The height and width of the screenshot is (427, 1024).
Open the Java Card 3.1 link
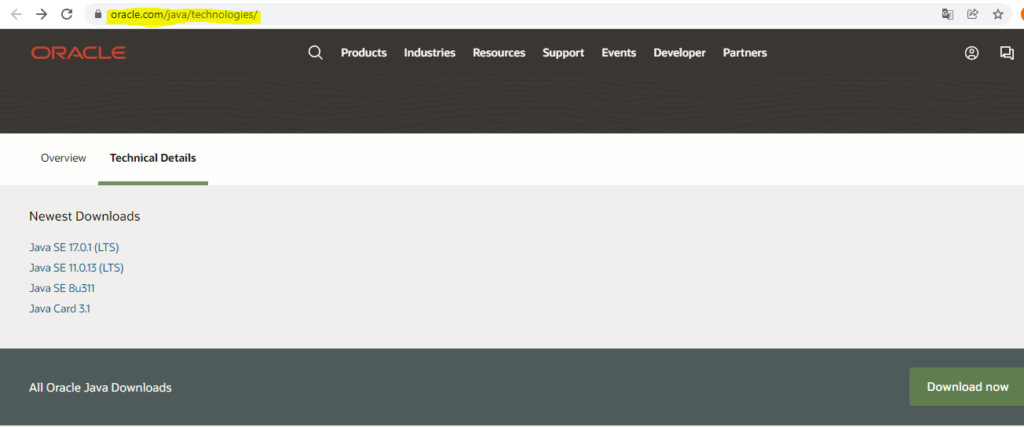click(x=59, y=308)
